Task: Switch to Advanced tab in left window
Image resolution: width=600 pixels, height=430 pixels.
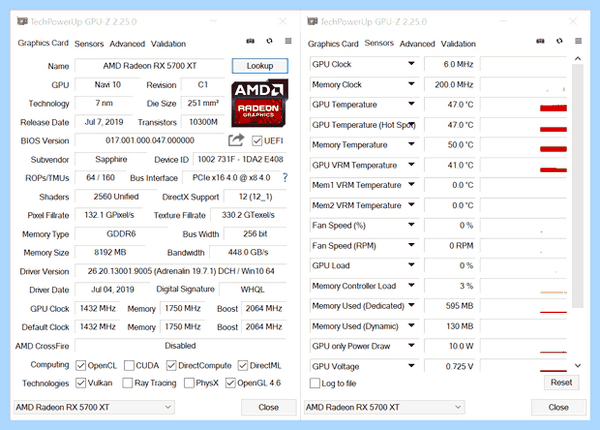Action: click(127, 44)
